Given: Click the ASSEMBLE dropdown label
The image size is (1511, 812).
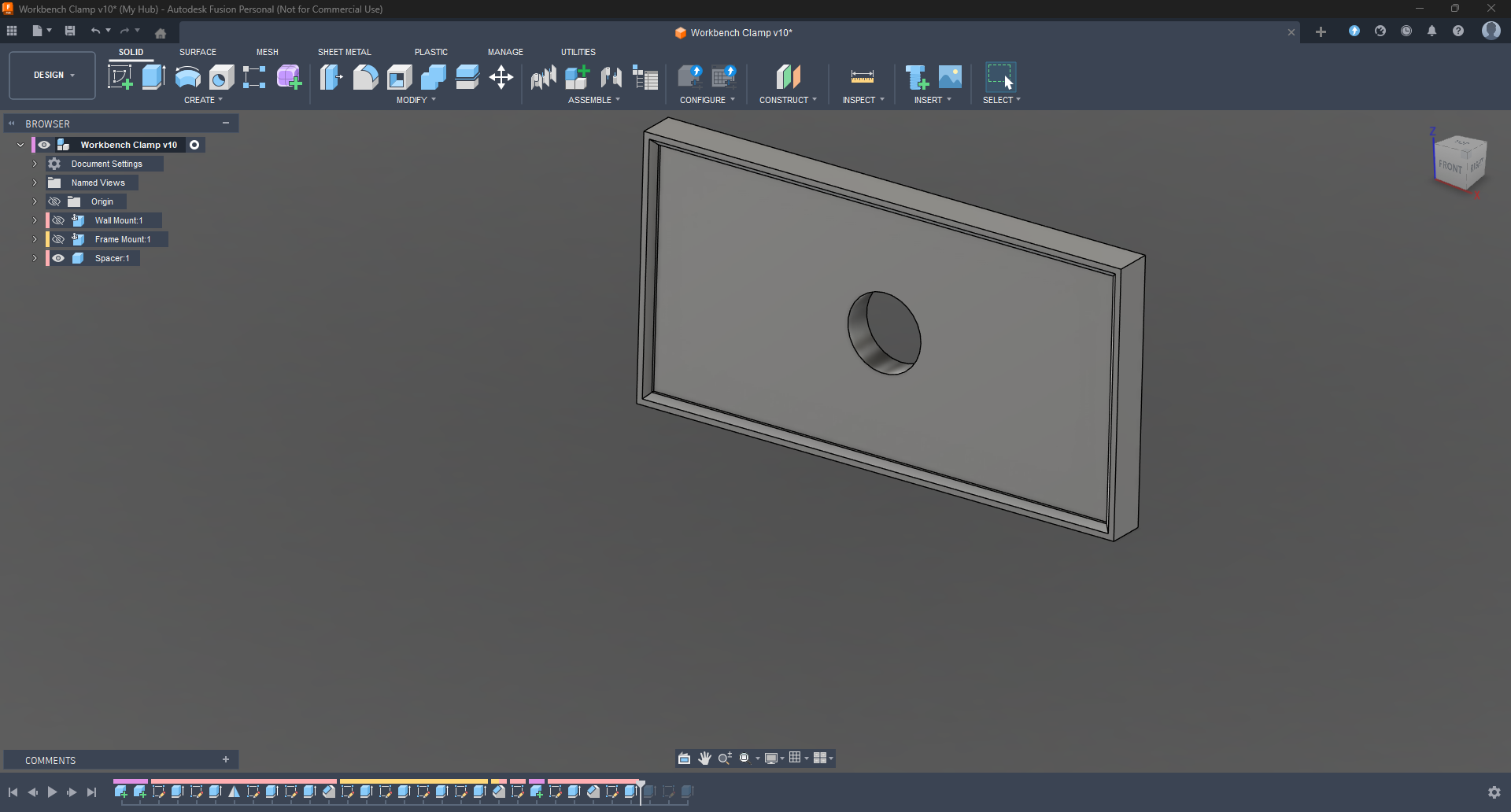Looking at the screenshot, I should pos(594,100).
